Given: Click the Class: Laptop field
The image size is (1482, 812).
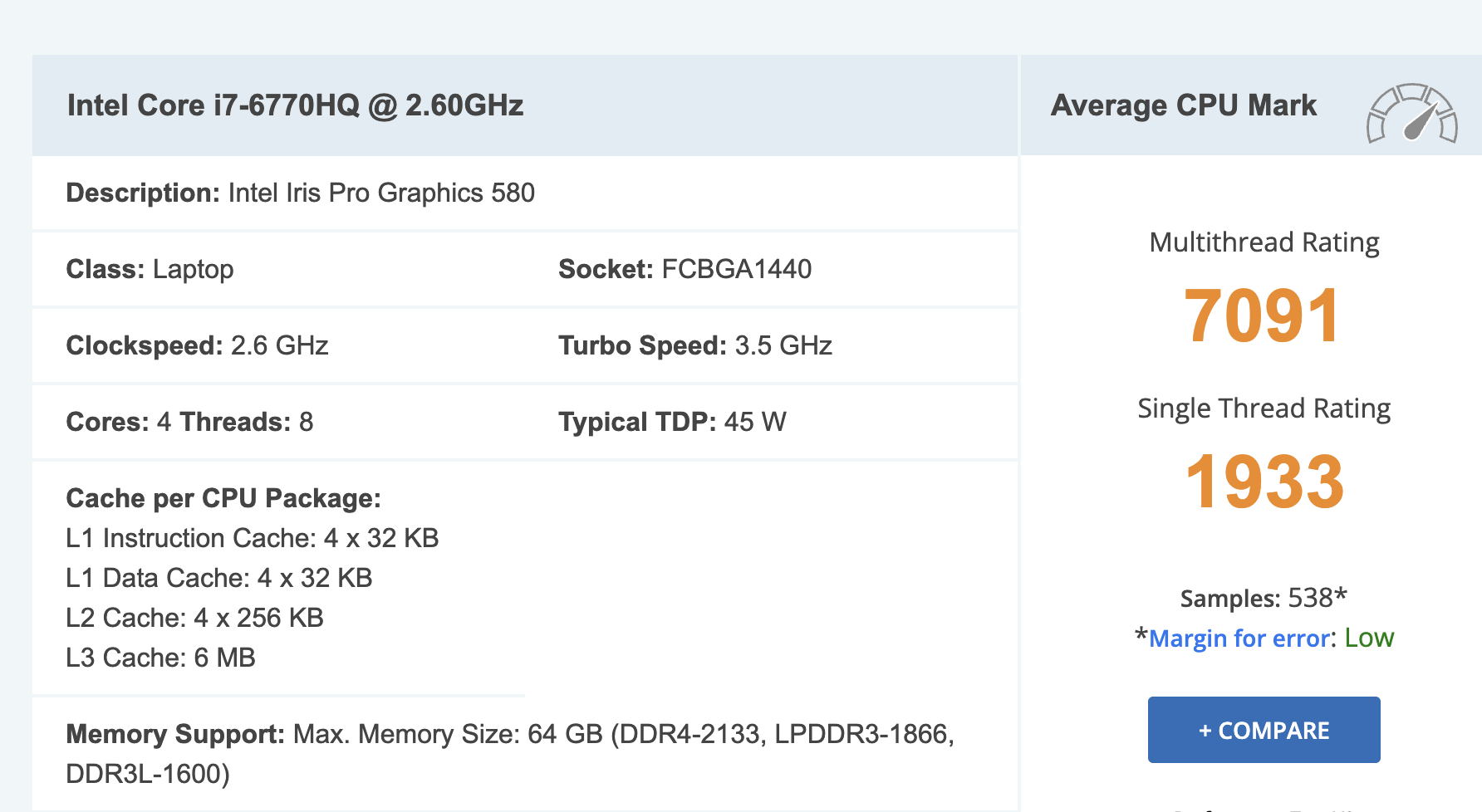Looking at the screenshot, I should tap(150, 269).
